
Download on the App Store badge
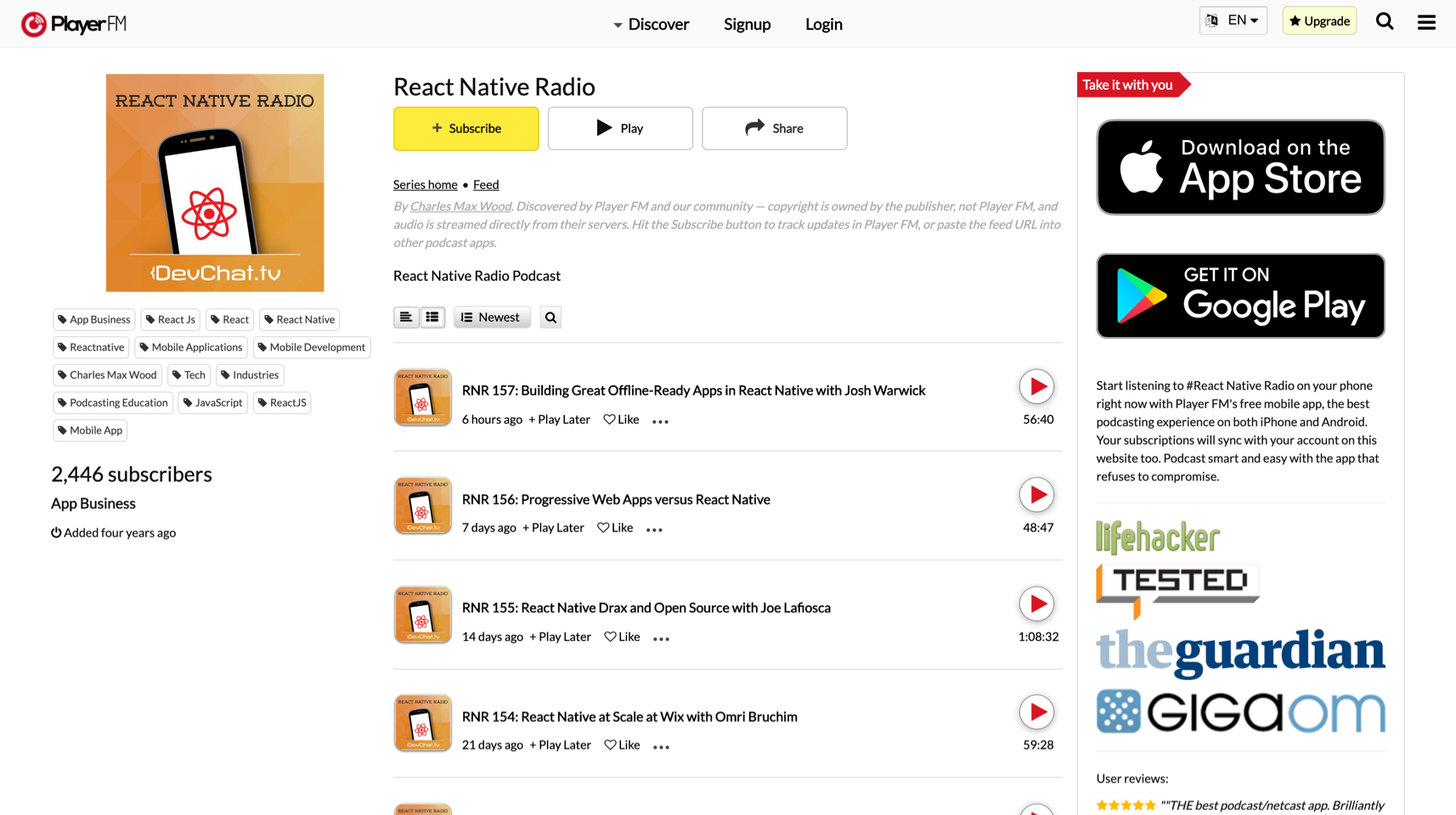click(x=1240, y=167)
